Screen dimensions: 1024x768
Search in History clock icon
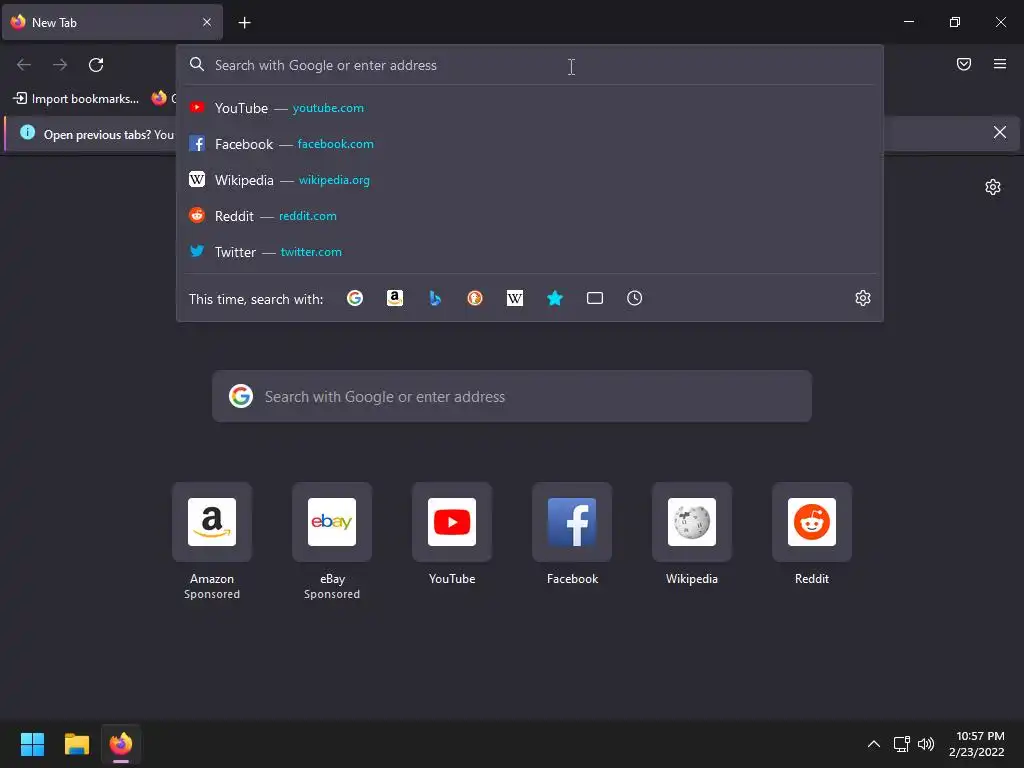point(634,298)
